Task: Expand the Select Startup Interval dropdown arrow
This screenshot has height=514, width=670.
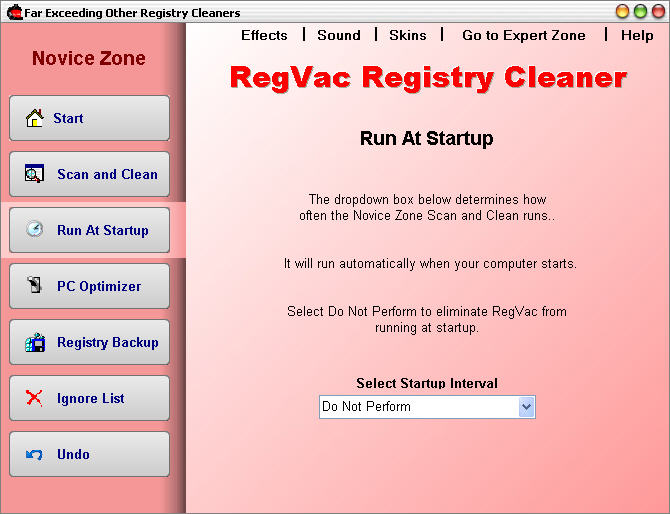Action: coord(527,407)
